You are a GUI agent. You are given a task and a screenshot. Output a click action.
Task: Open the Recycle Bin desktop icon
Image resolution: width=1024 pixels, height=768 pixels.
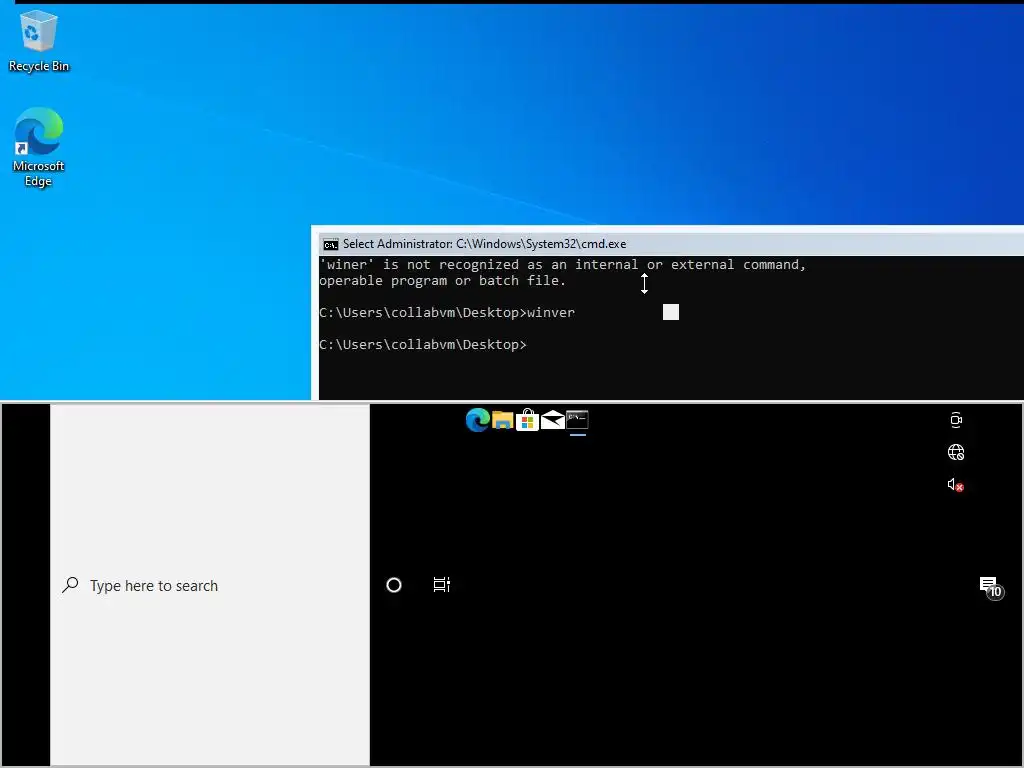pyautogui.click(x=39, y=40)
